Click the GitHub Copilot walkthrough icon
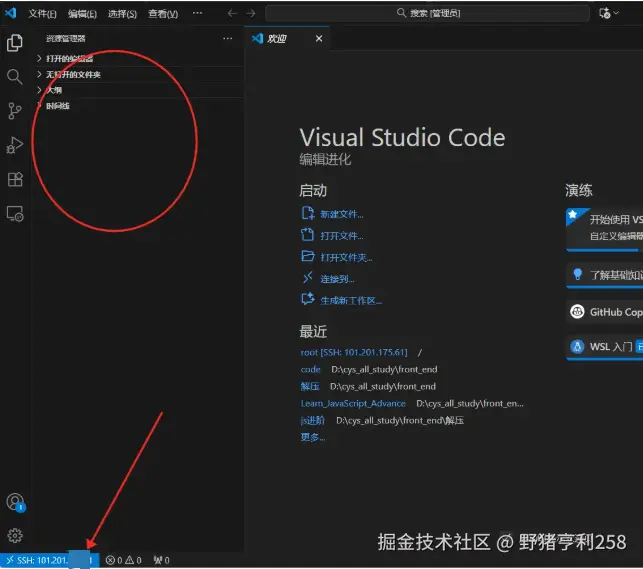 click(577, 312)
